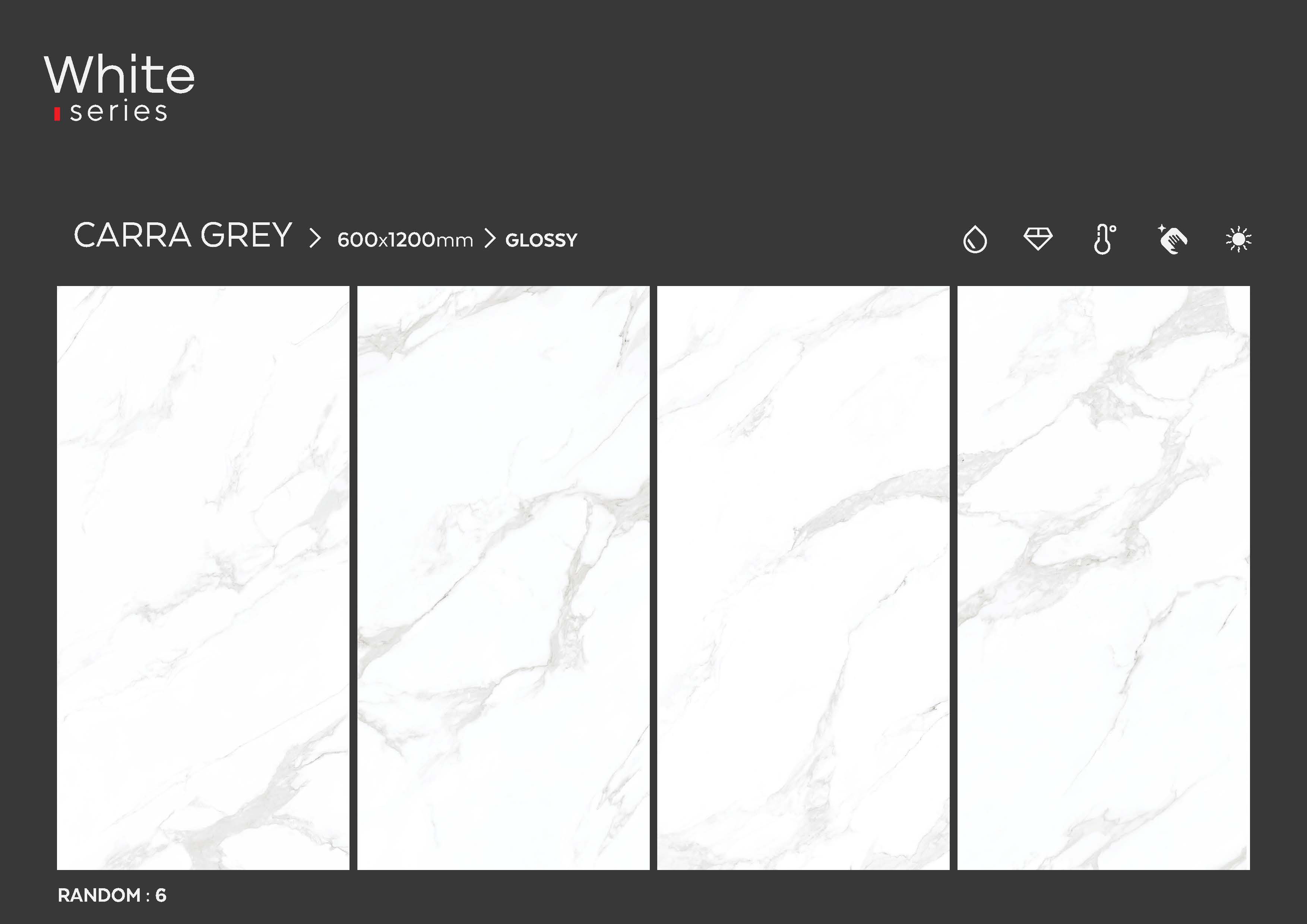Click the GLOSSY finish label
1307x924 pixels.
541,240
